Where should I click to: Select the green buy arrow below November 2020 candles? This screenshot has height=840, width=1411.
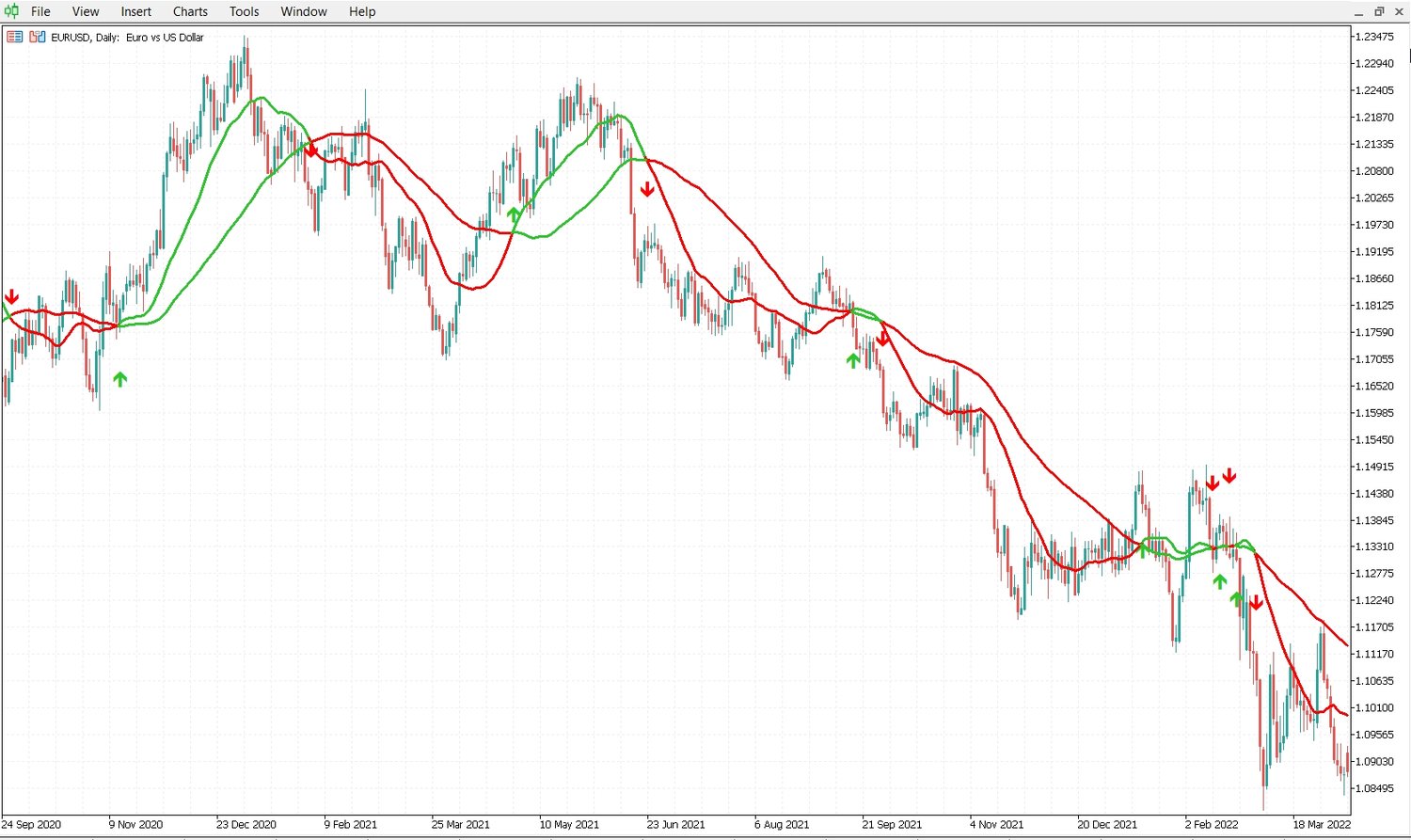119,379
